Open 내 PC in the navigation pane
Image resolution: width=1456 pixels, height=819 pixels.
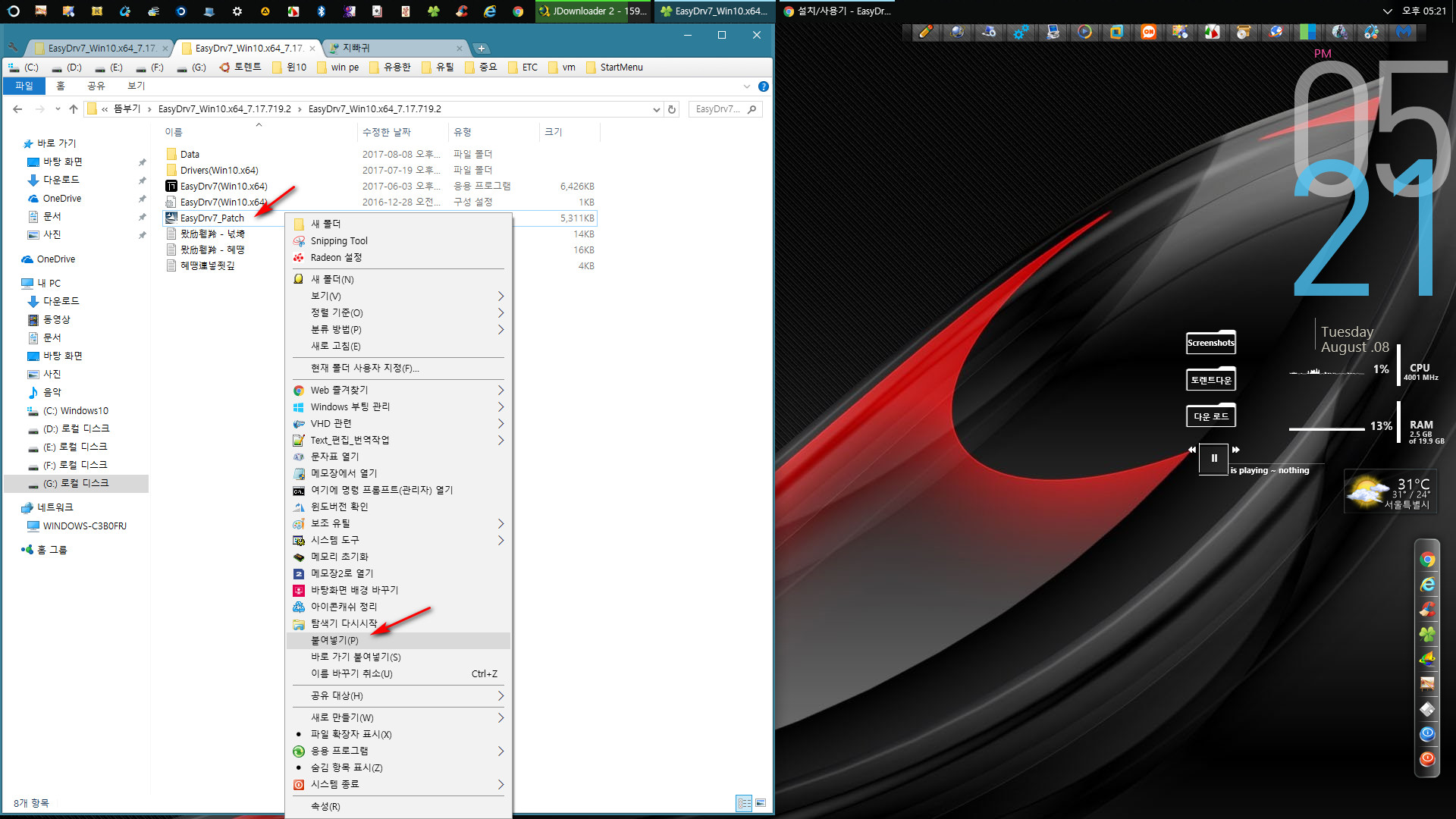tap(49, 283)
